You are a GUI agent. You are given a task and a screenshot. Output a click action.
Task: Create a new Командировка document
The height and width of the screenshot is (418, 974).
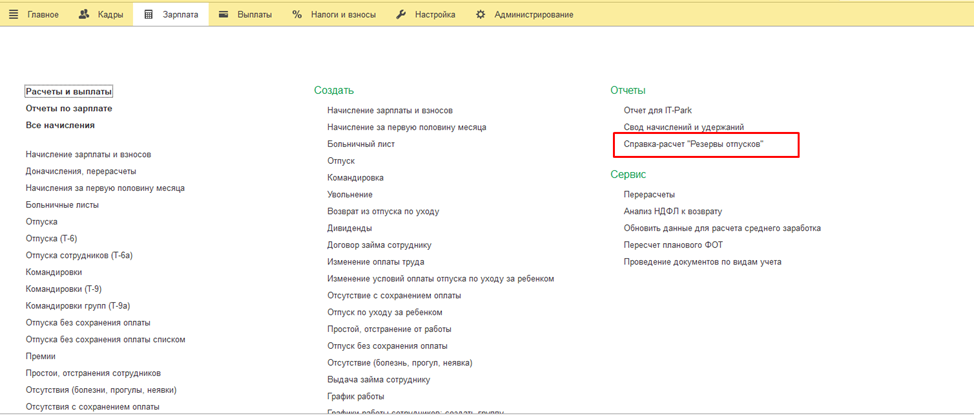click(x=355, y=178)
